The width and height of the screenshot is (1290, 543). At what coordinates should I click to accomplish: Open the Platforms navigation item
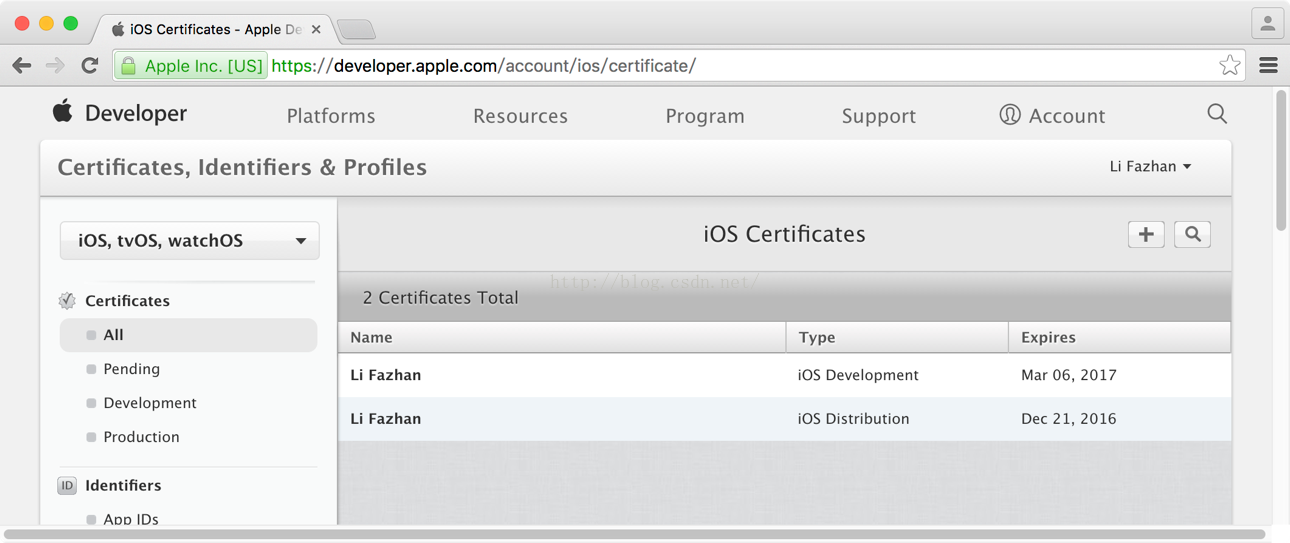tap(331, 116)
